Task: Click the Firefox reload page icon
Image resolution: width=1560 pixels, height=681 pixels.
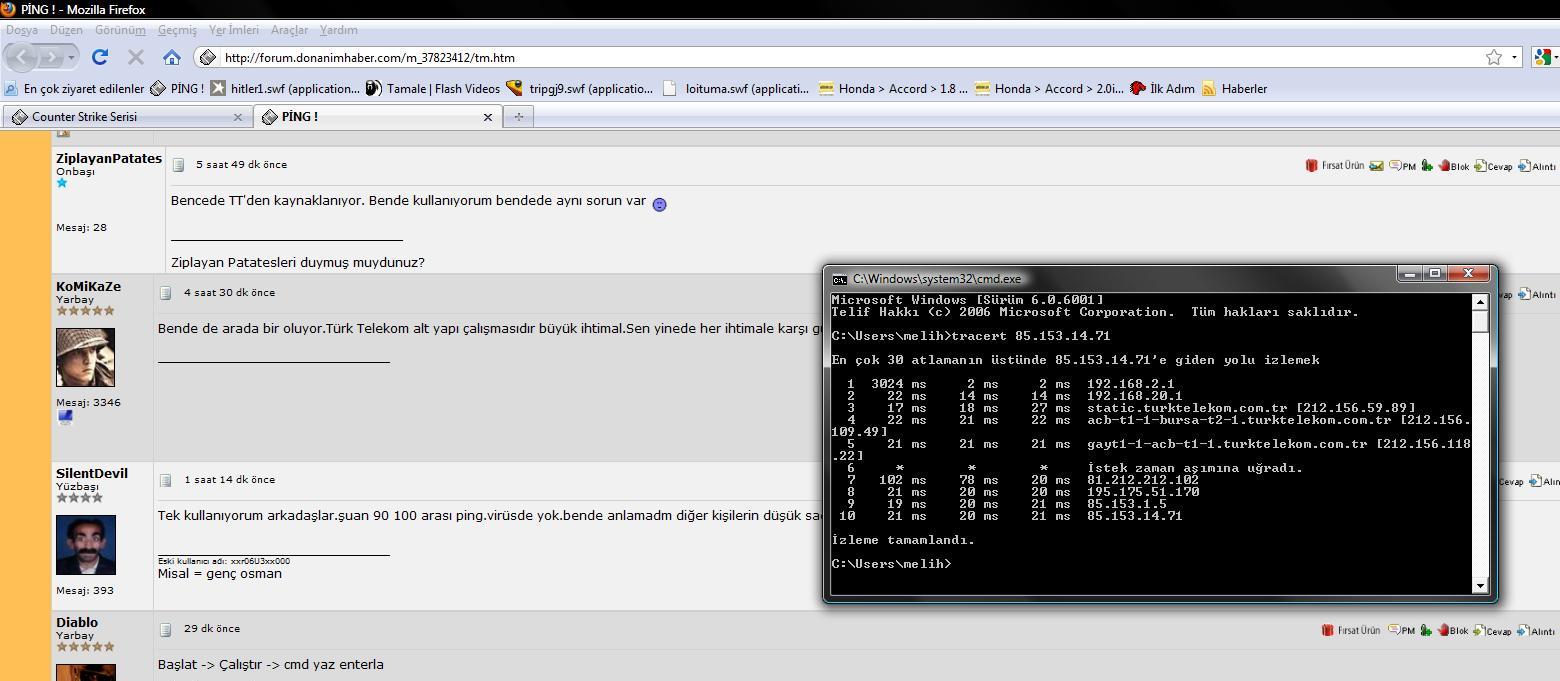Action: pyautogui.click(x=100, y=57)
